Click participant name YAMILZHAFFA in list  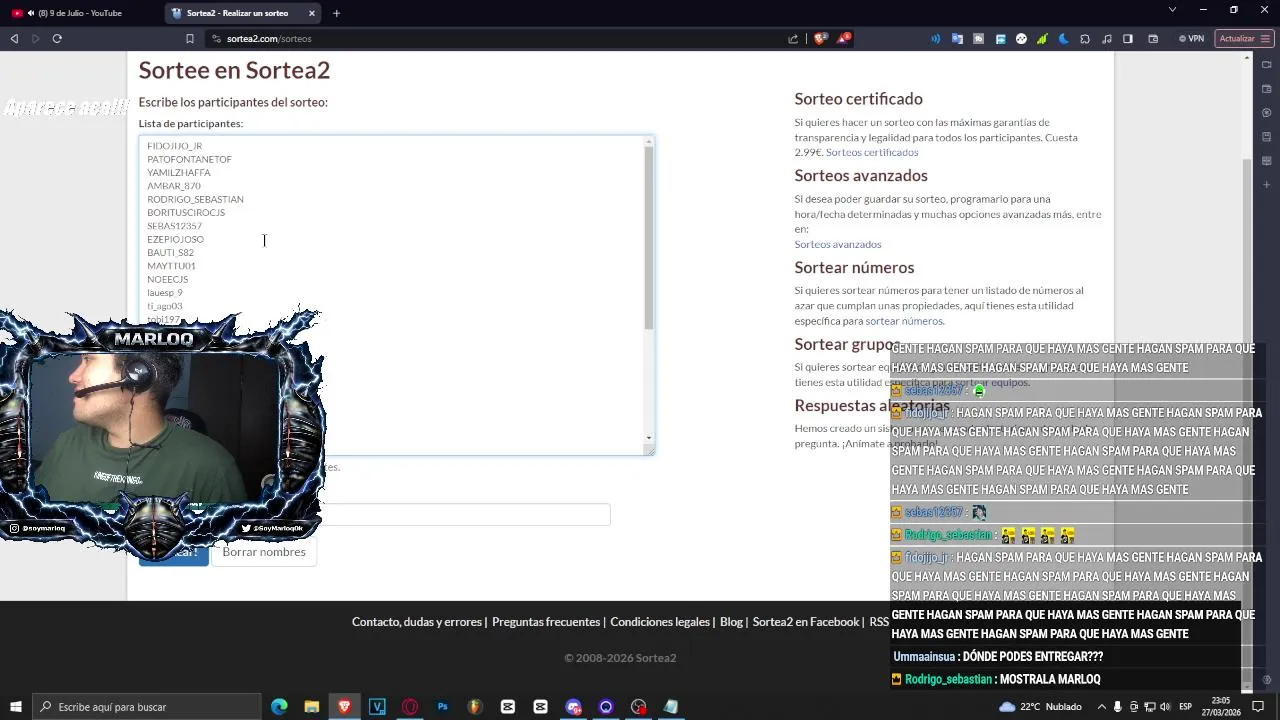click(179, 173)
